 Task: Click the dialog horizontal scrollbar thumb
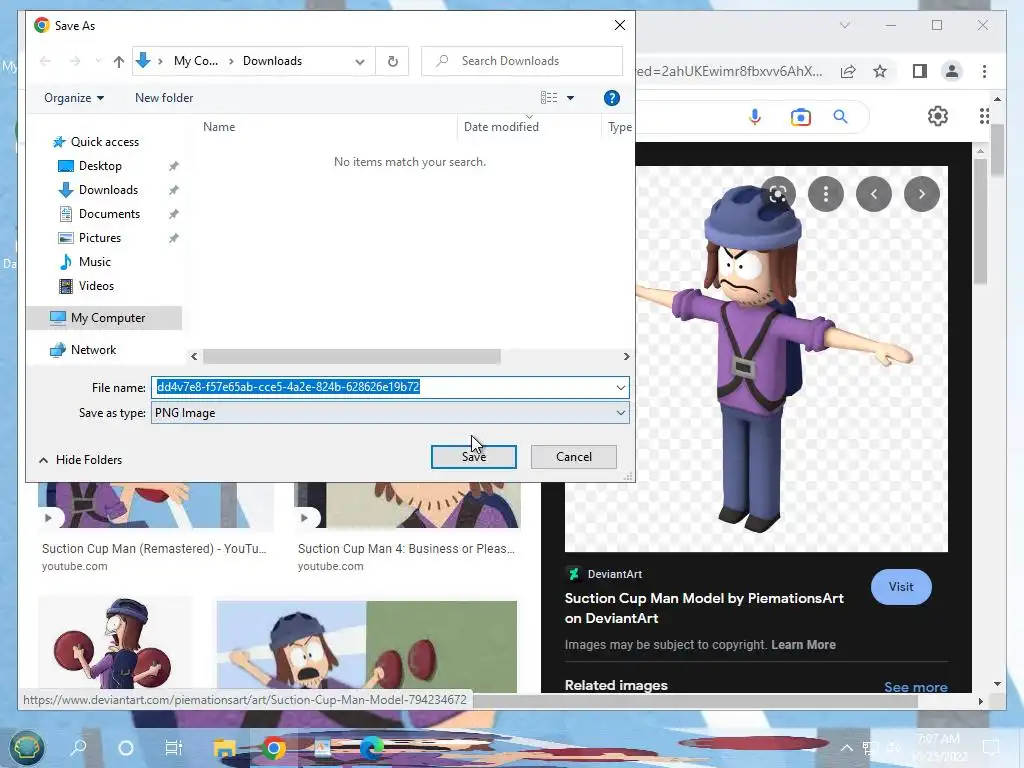click(x=351, y=357)
